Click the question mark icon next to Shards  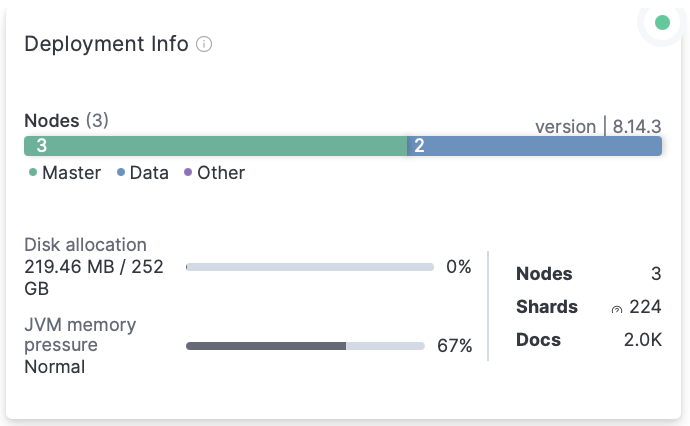click(617, 309)
